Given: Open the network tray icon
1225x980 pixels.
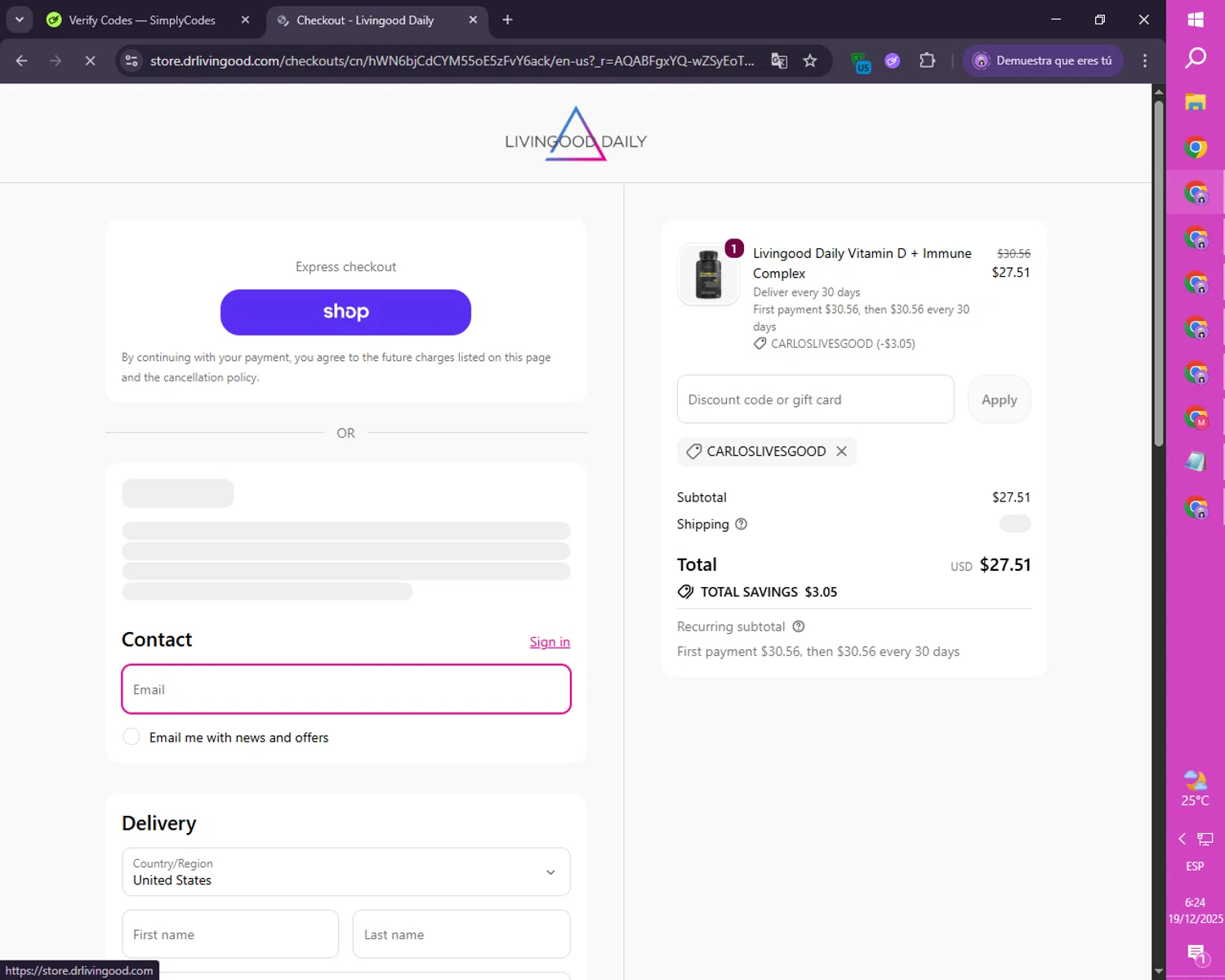Looking at the screenshot, I should [x=1205, y=839].
